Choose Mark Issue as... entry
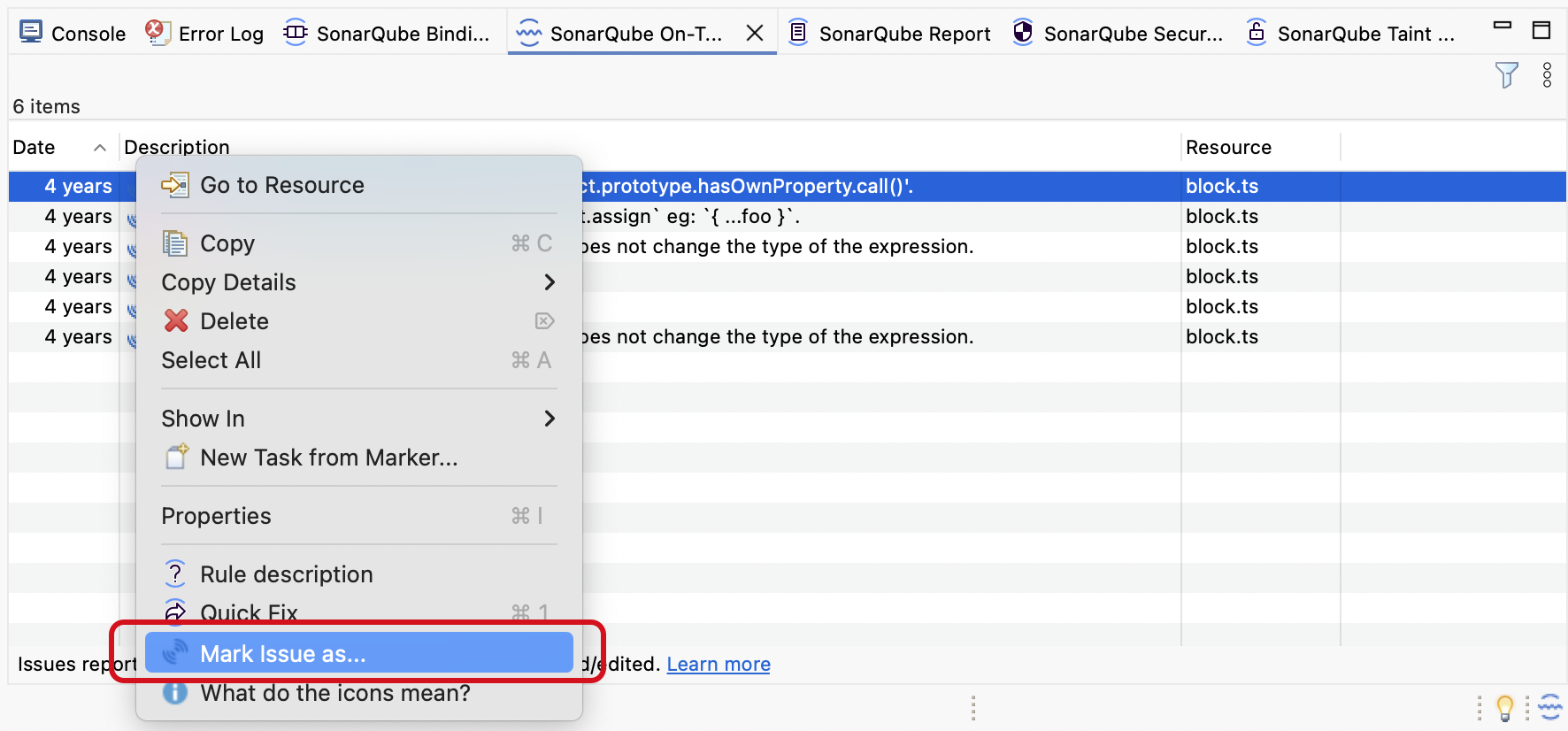Viewport: 1568px width, 731px height. (x=358, y=653)
